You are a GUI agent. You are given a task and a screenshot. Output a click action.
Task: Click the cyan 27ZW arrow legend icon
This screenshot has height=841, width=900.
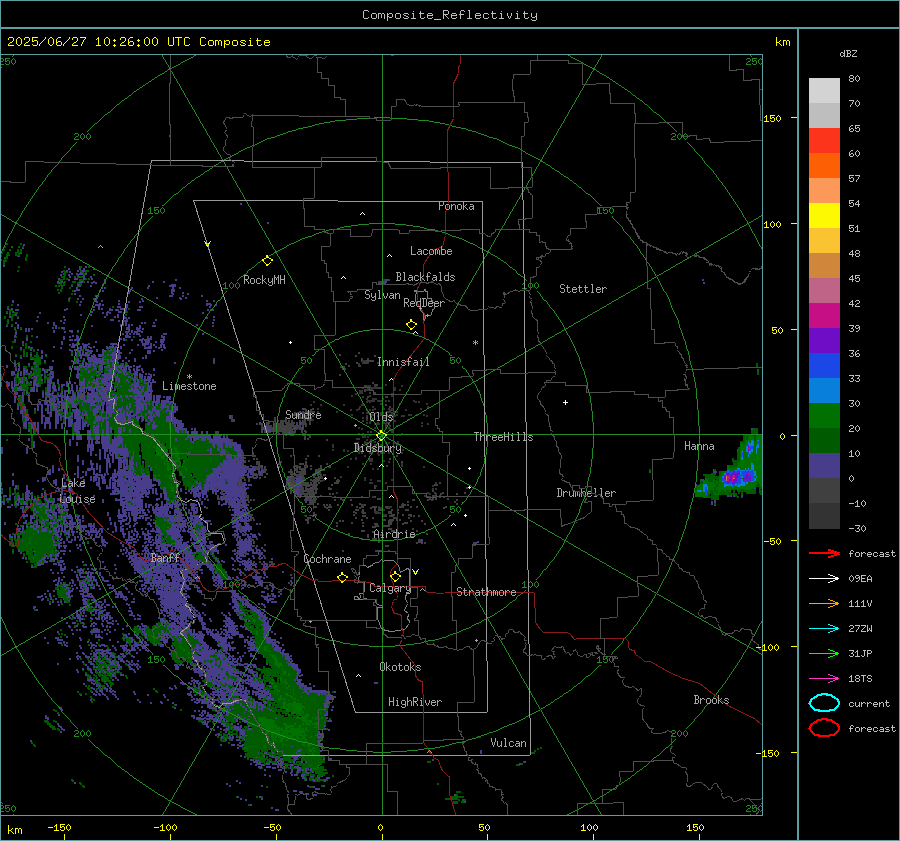[x=824, y=629]
